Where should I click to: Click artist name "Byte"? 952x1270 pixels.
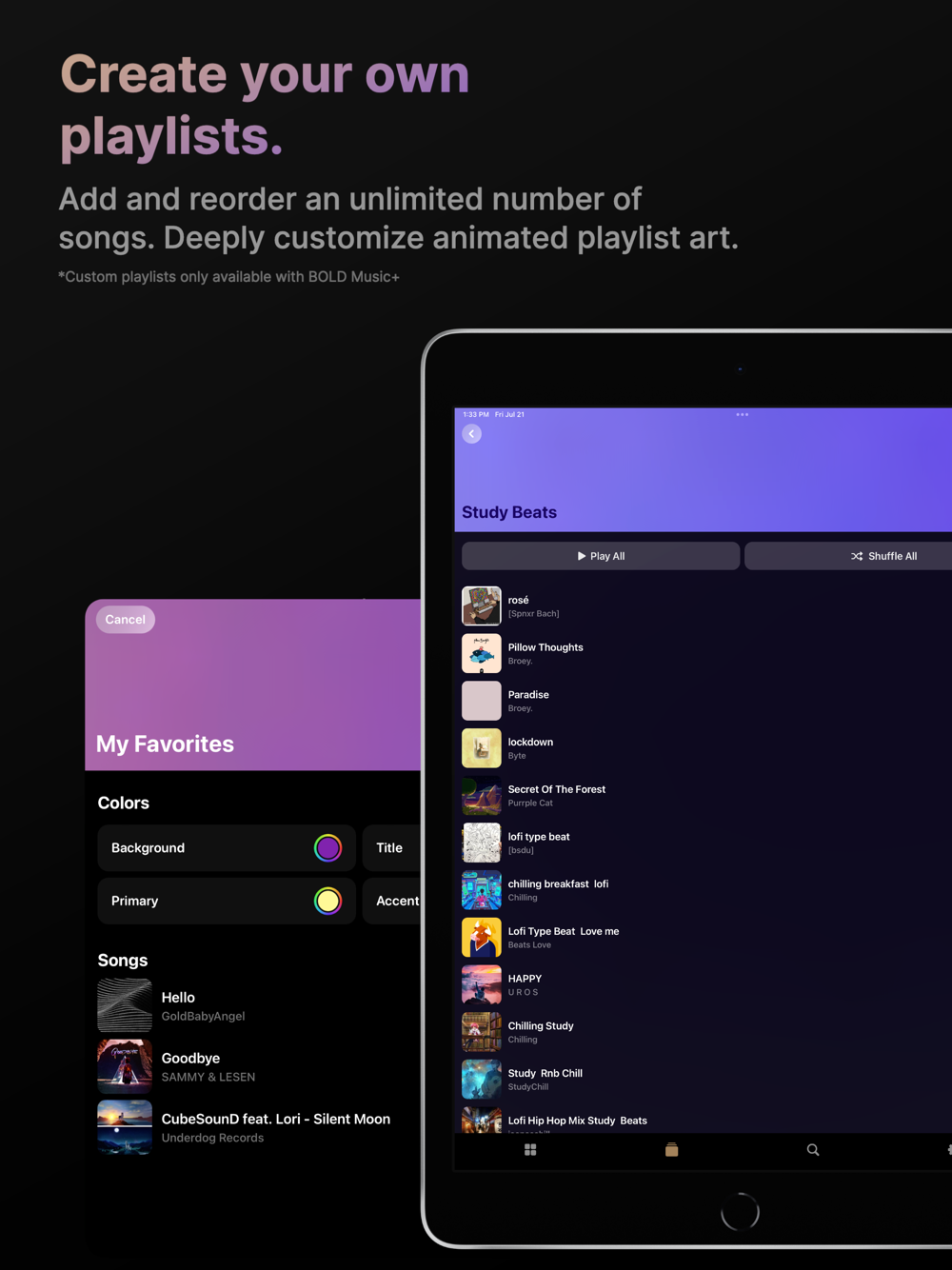(x=517, y=756)
